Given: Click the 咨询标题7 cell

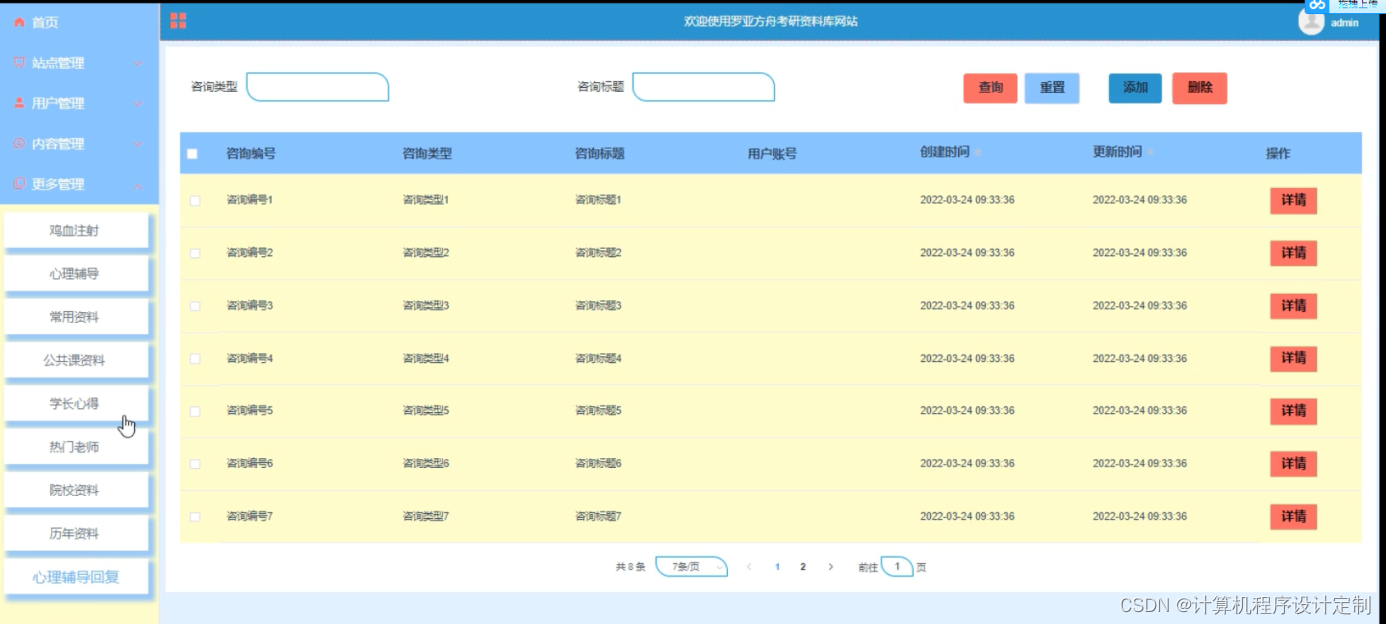Looking at the screenshot, I should (598, 517).
